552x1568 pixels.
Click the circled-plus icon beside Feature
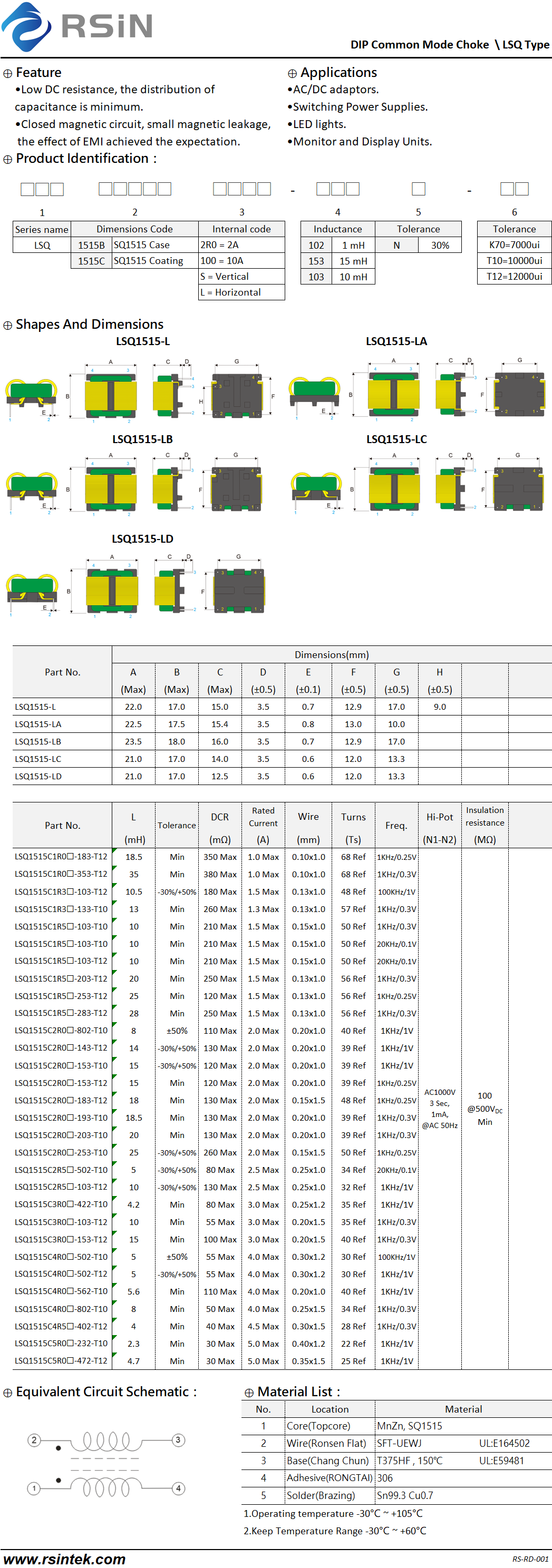pyautogui.click(x=7, y=74)
